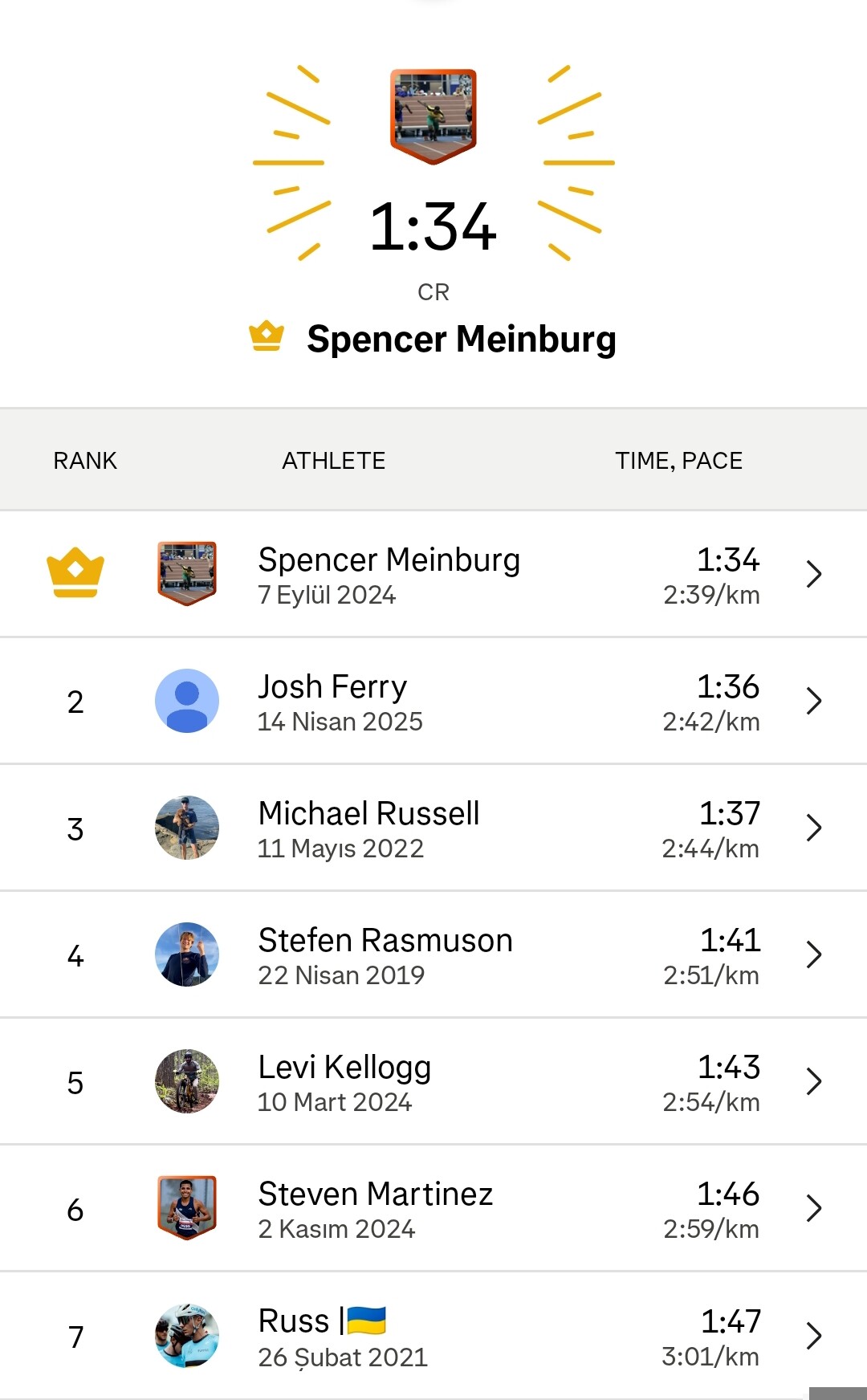Tap Josh Ferry's default profile avatar
The height and width of the screenshot is (1400, 867).
coord(187,701)
